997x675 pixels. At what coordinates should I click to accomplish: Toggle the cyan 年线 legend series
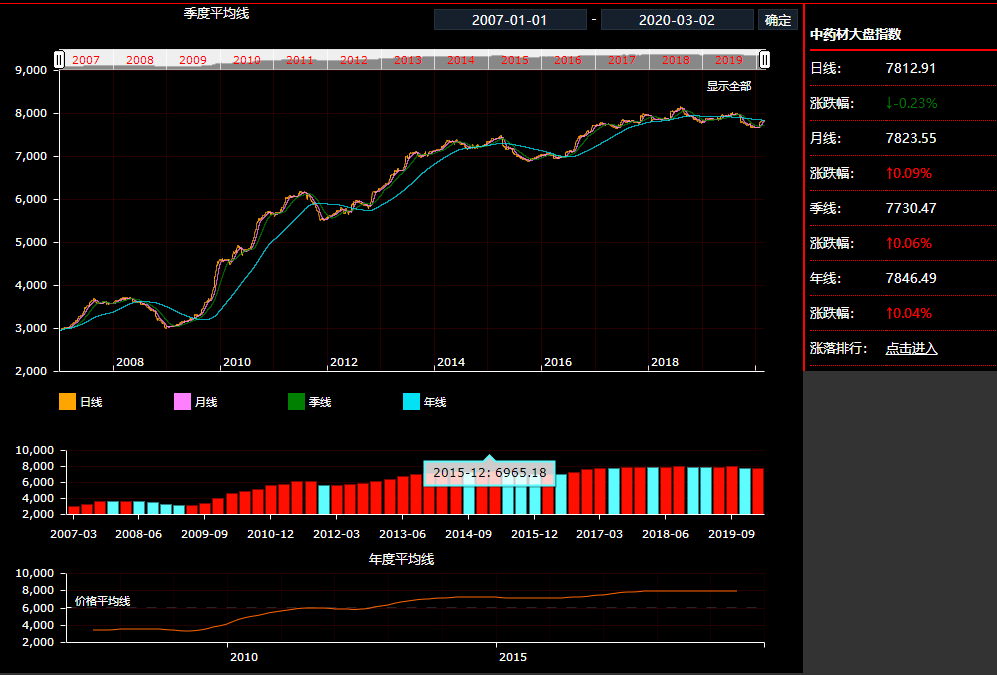[412, 402]
